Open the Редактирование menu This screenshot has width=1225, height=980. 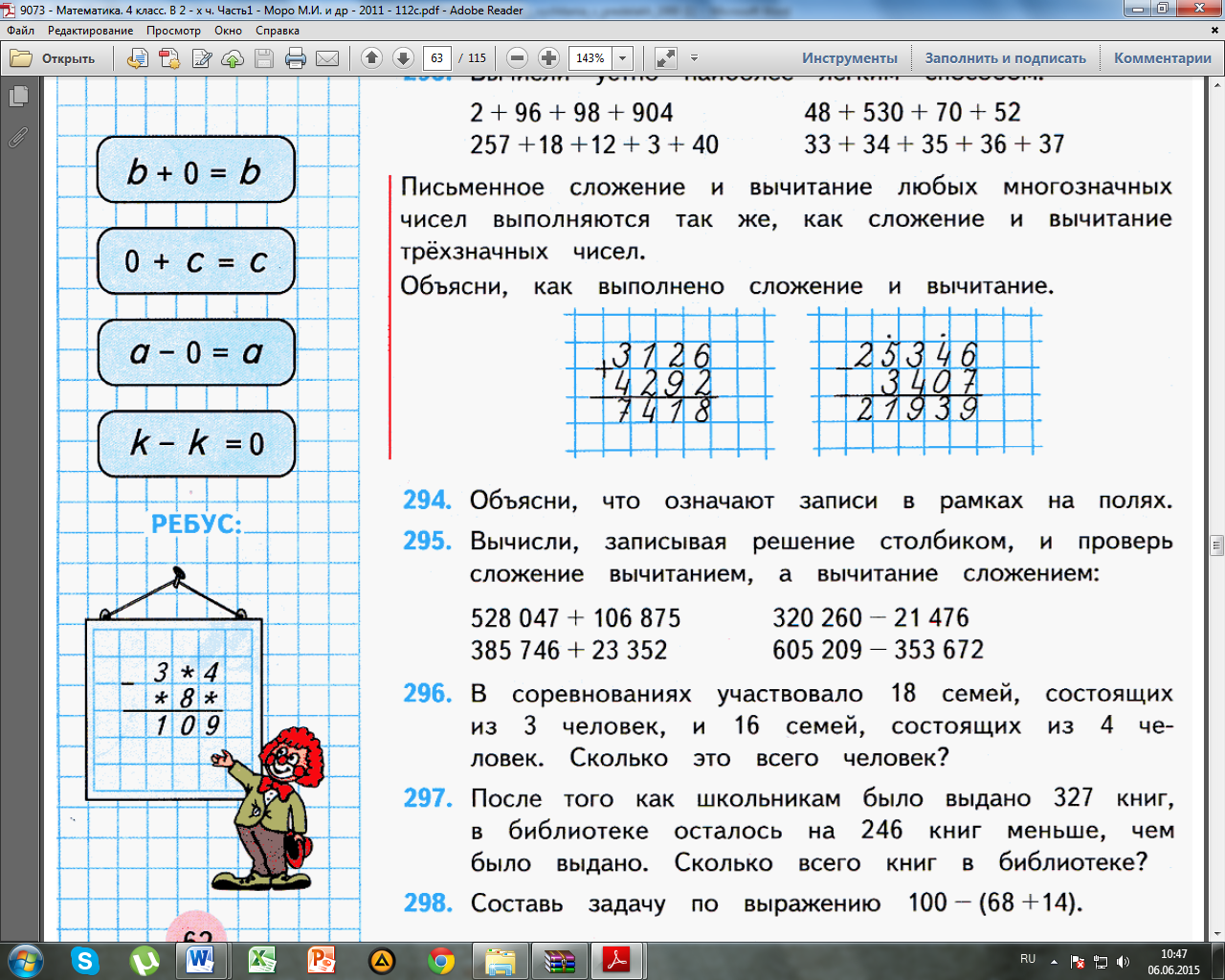91,31
